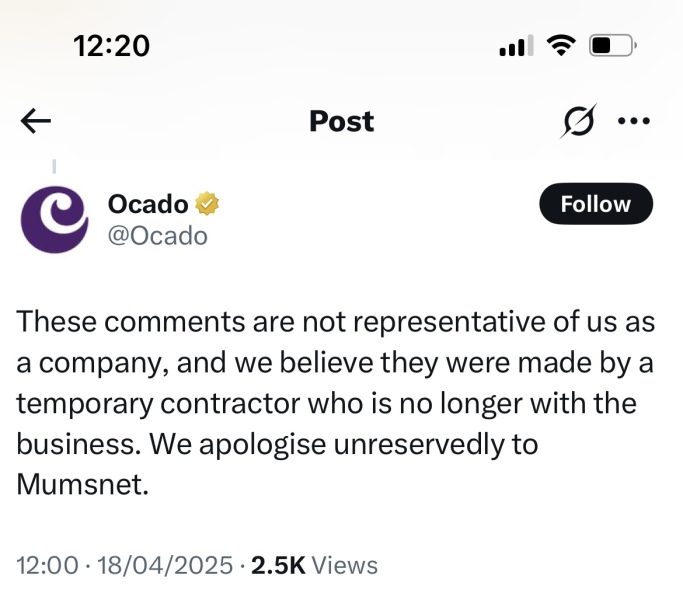Tap the Post header title
The width and height of the screenshot is (683, 600).
tap(341, 122)
